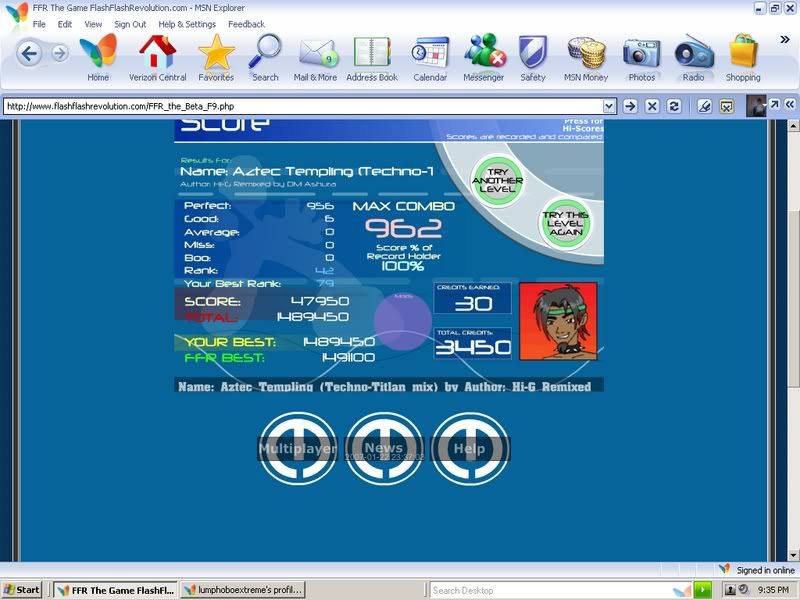
Task: Click the Back navigation arrow
Action: pos(29,53)
